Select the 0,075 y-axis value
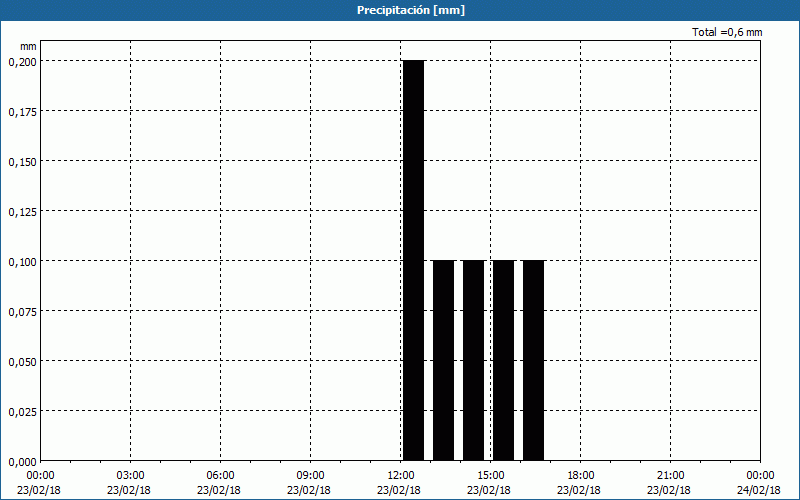Screen dimensions: 800x500 pyautogui.click(x=23, y=312)
